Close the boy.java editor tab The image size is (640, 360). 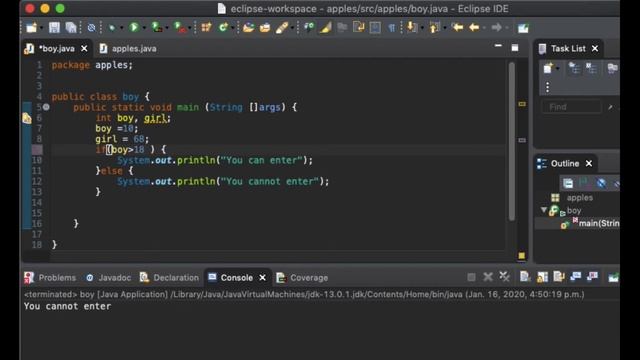(x=84, y=49)
